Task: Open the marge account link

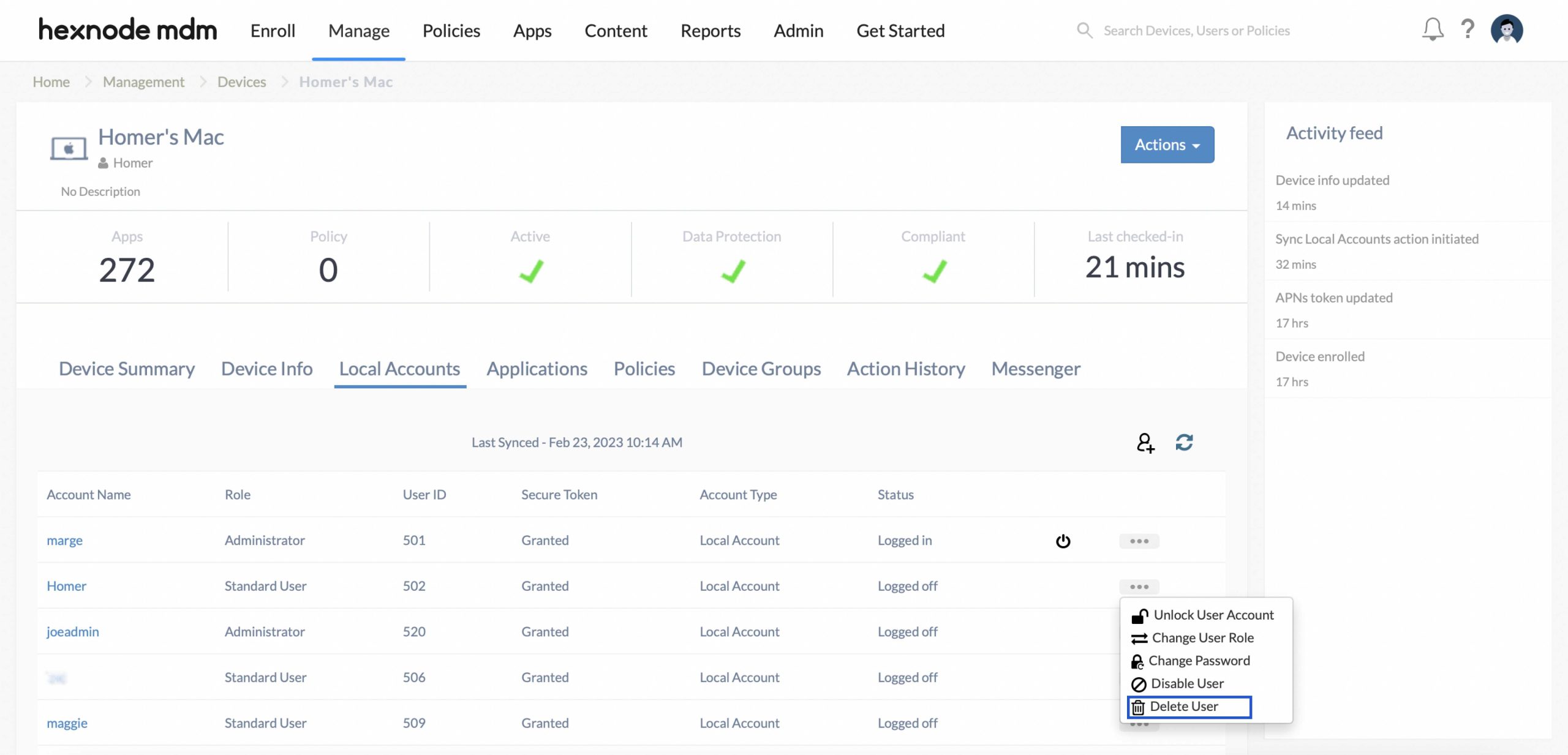Action: (x=64, y=540)
